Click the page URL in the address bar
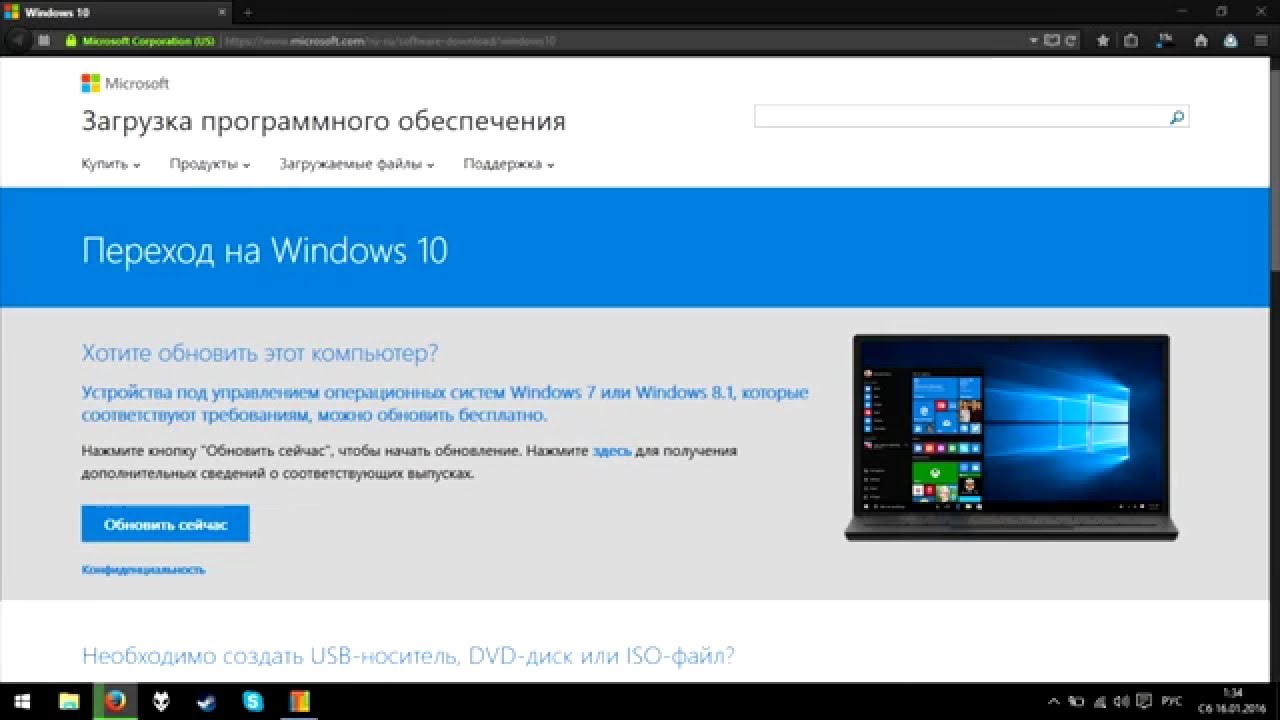Screen dimensions: 1280x720 pyautogui.click(x=390, y=41)
